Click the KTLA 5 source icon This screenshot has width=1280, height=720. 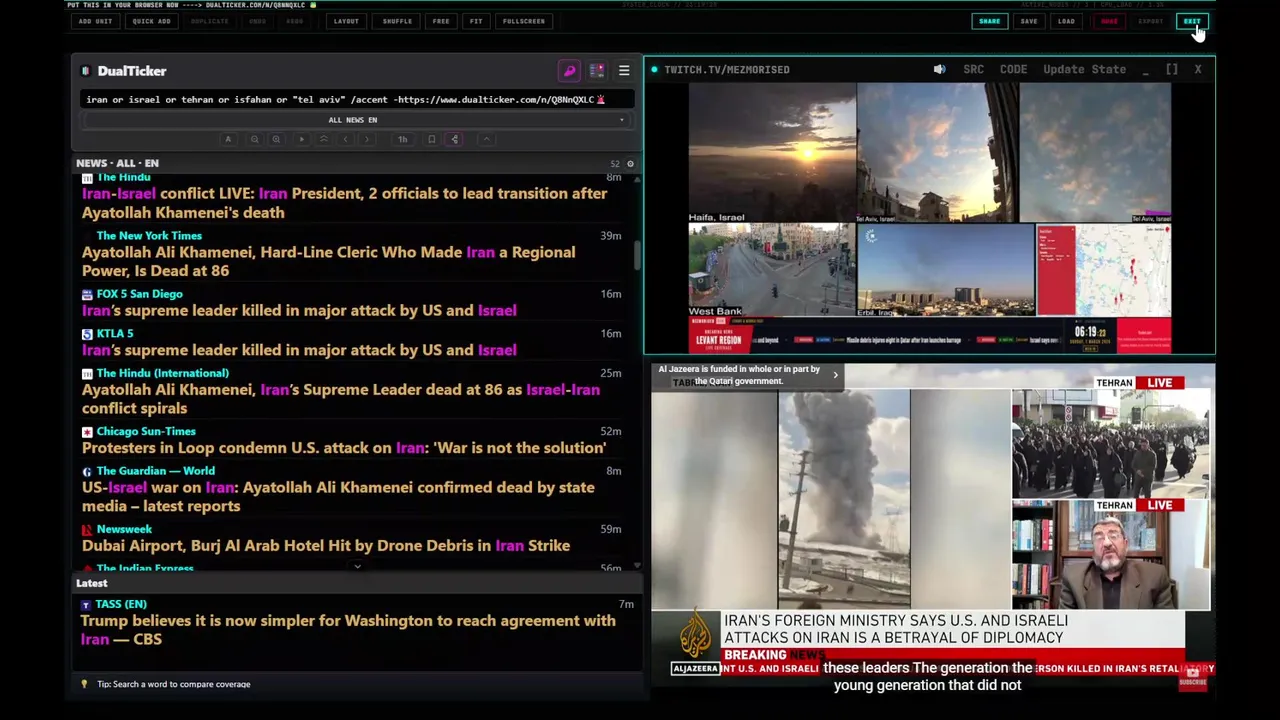coord(87,334)
